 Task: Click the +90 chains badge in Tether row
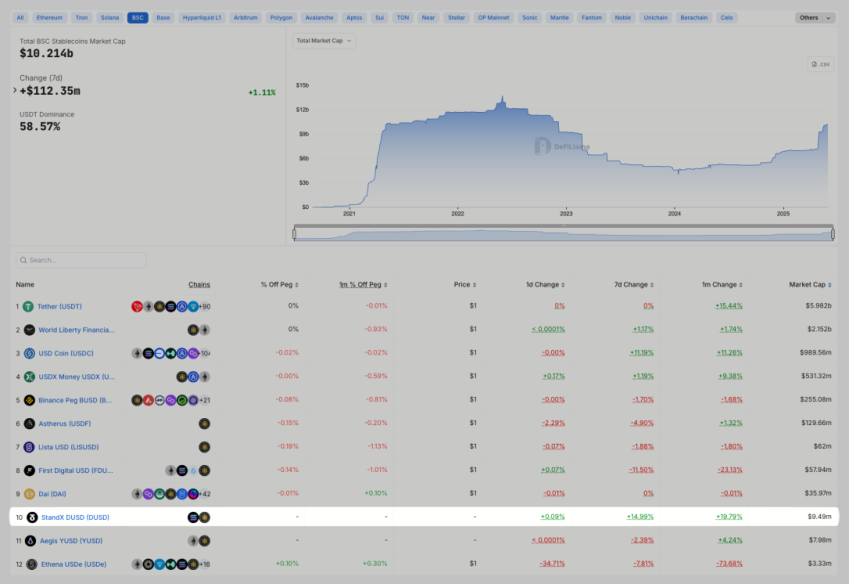tap(205, 306)
